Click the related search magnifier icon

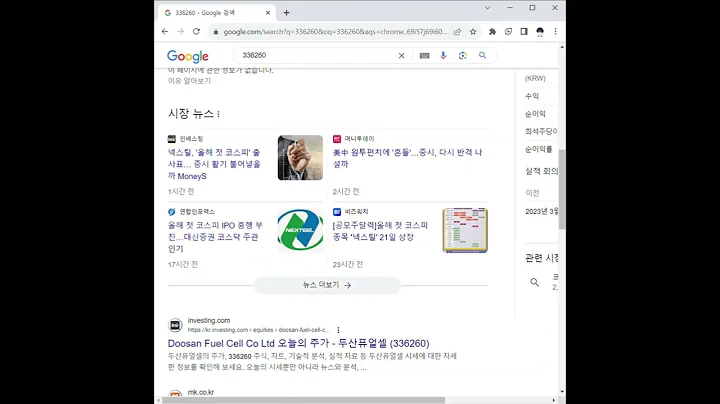click(x=534, y=282)
